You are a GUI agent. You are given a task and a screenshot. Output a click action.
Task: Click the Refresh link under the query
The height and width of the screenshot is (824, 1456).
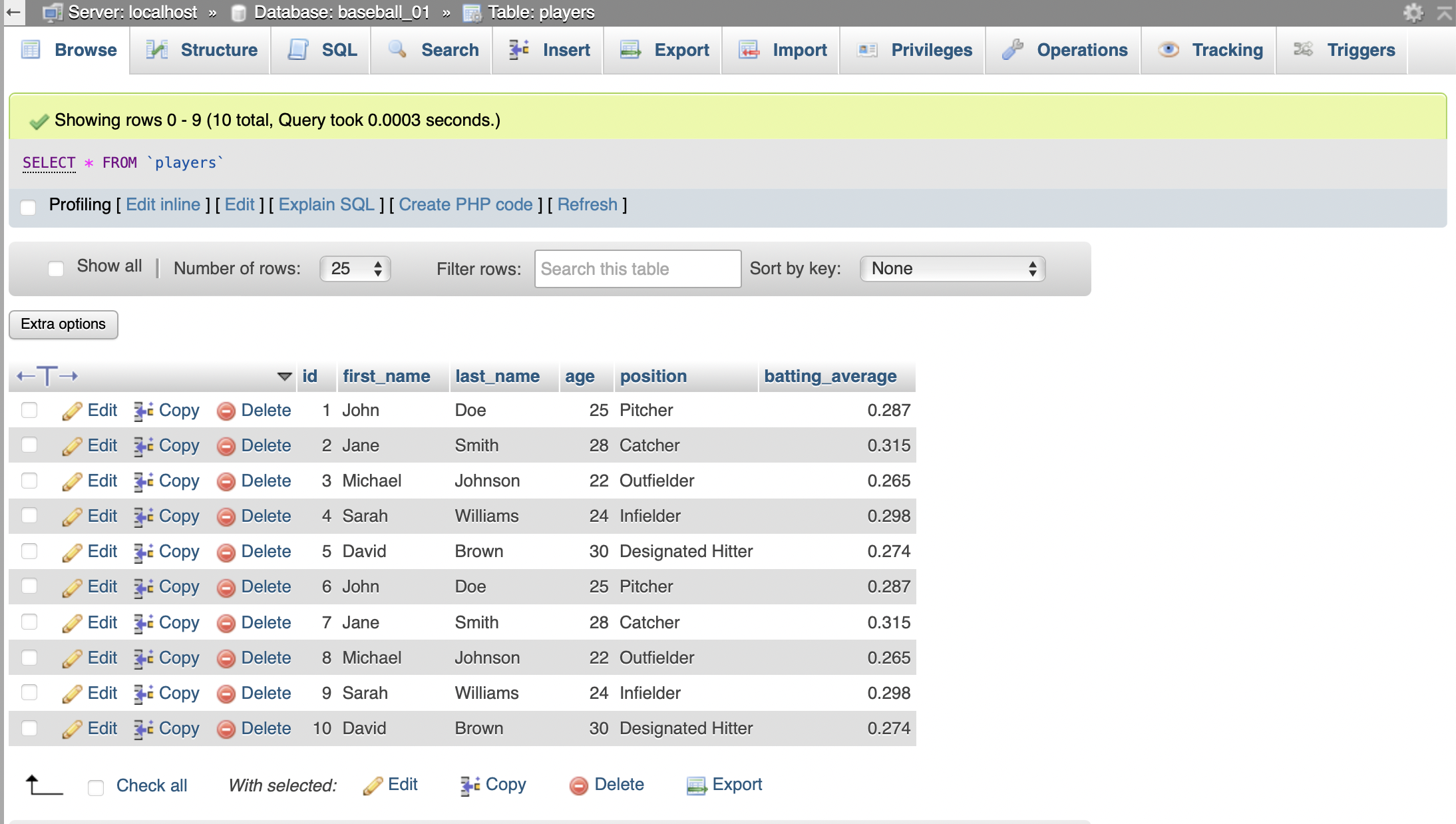[588, 204]
